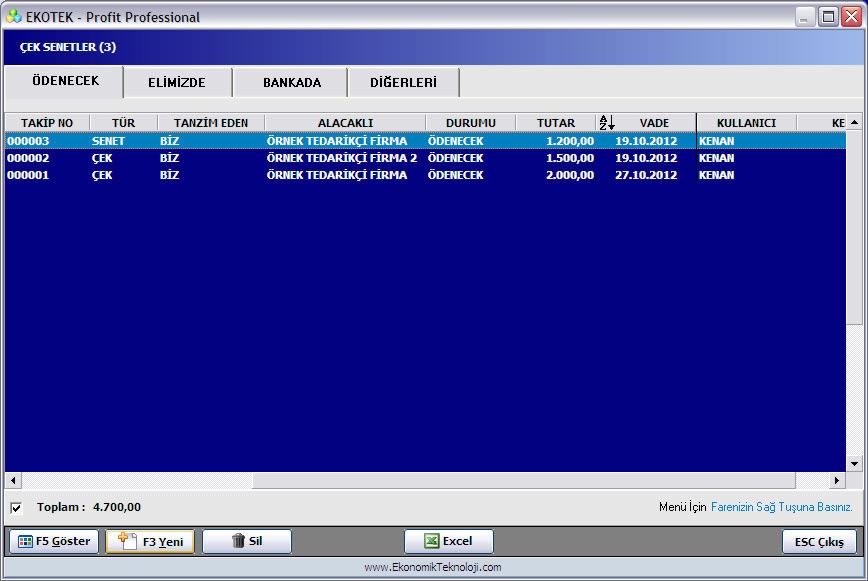
Task: Click the ÇEK SENETLER (3) title
Action: tap(68, 47)
